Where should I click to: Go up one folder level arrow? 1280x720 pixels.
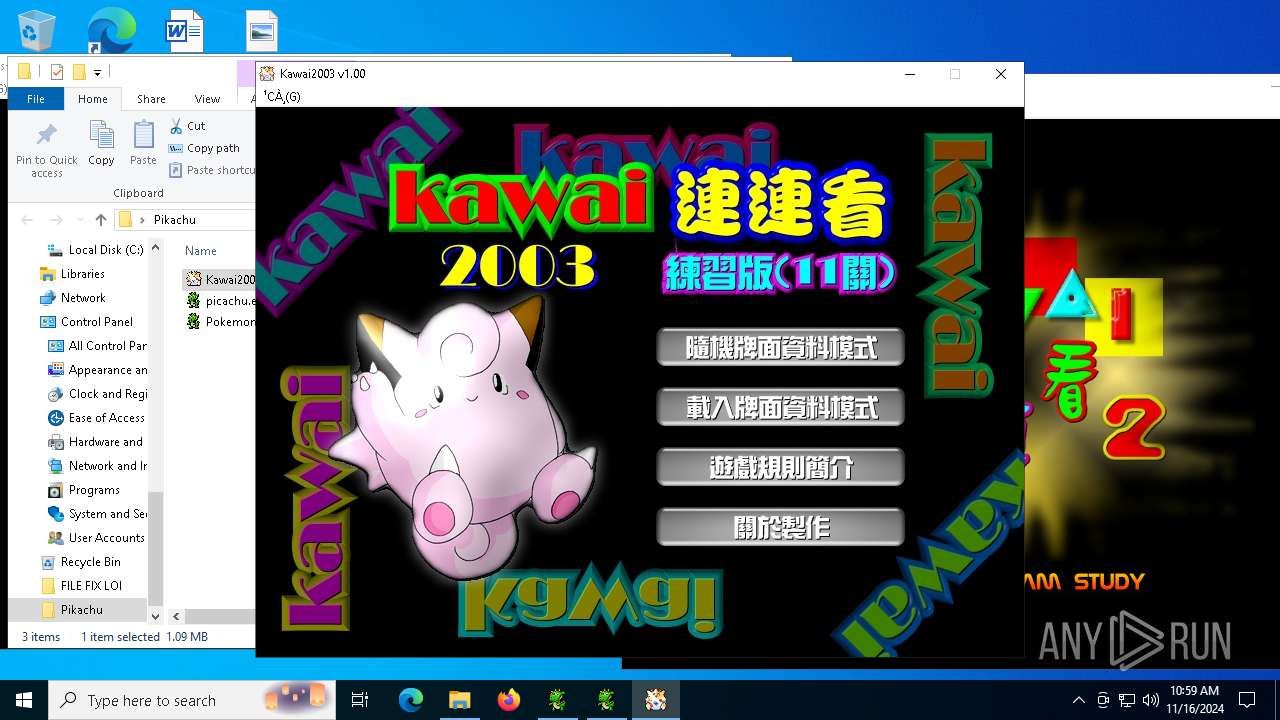pyautogui.click(x=100, y=220)
